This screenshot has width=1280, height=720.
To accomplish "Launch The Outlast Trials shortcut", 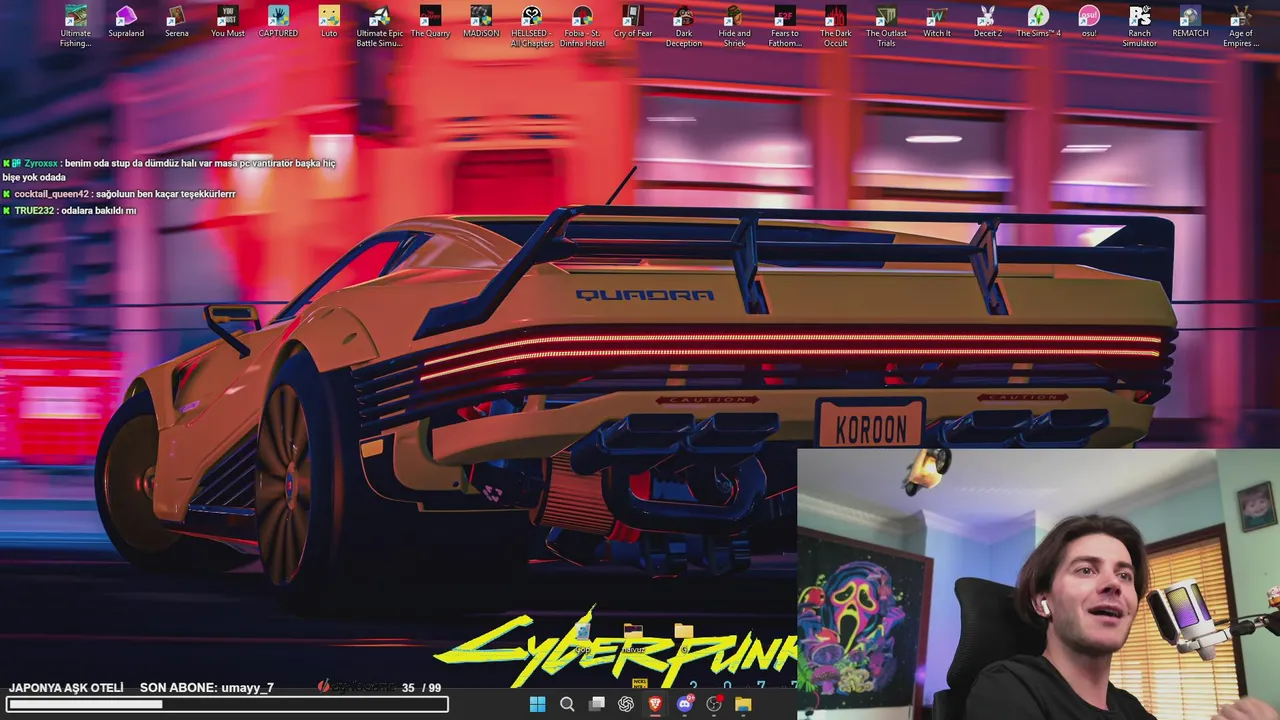I will click(886, 26).
